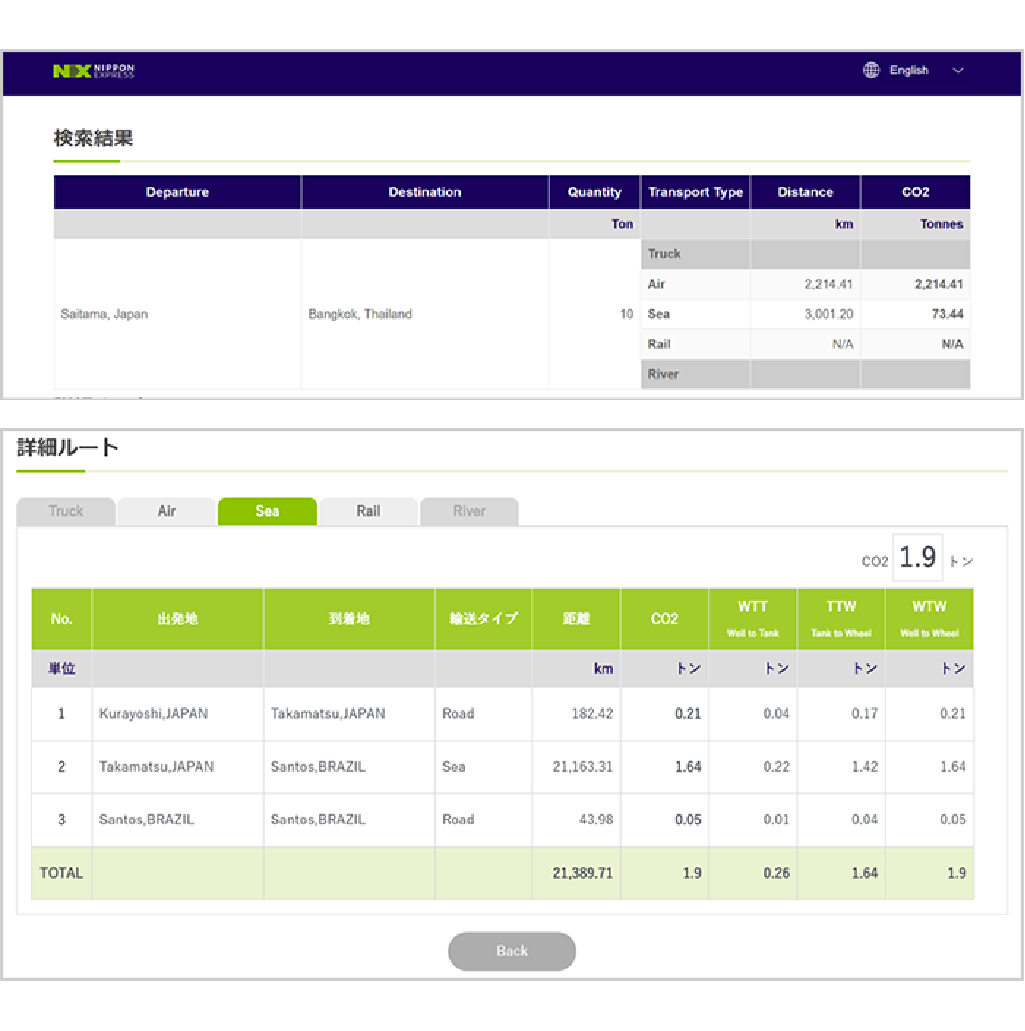
Task: Click the 検索結果 heading
Action: tap(93, 138)
